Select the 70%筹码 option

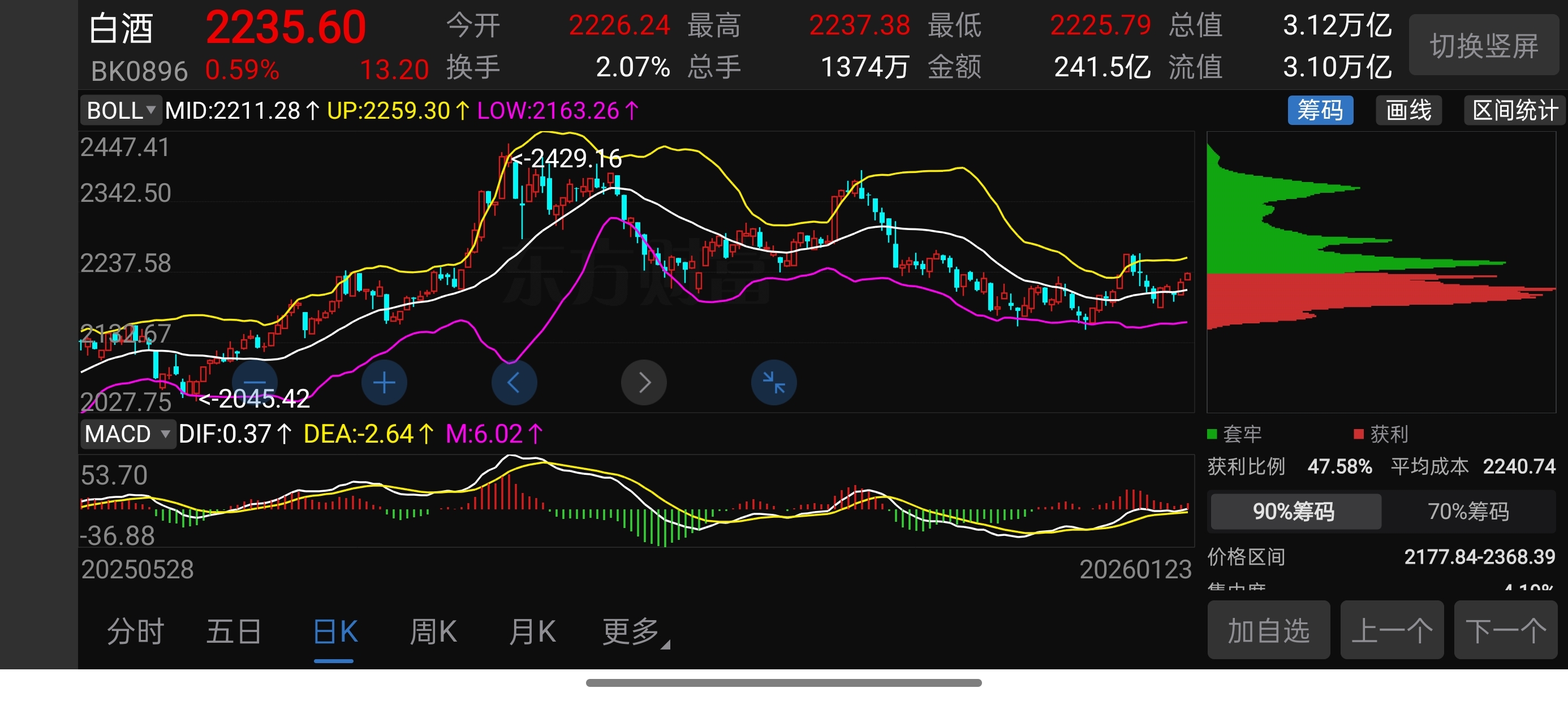pyautogui.click(x=1468, y=511)
